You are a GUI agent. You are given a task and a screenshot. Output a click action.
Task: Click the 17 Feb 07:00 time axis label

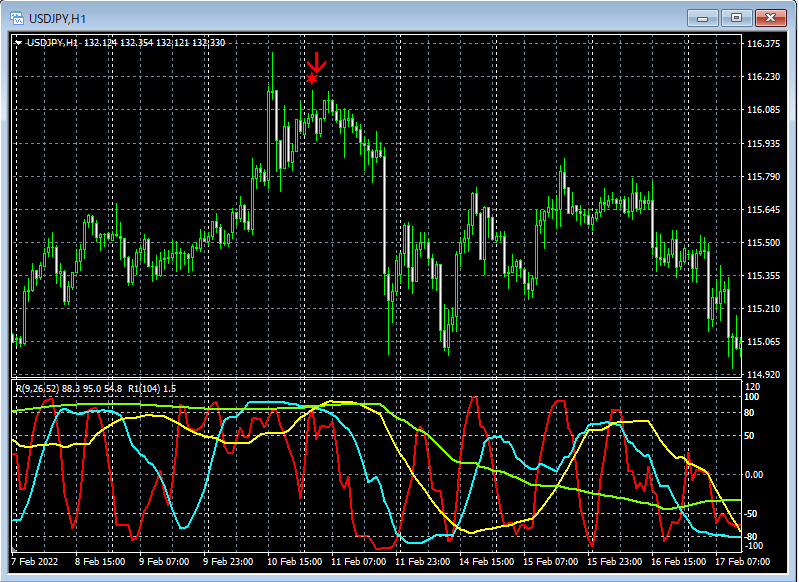coord(742,562)
